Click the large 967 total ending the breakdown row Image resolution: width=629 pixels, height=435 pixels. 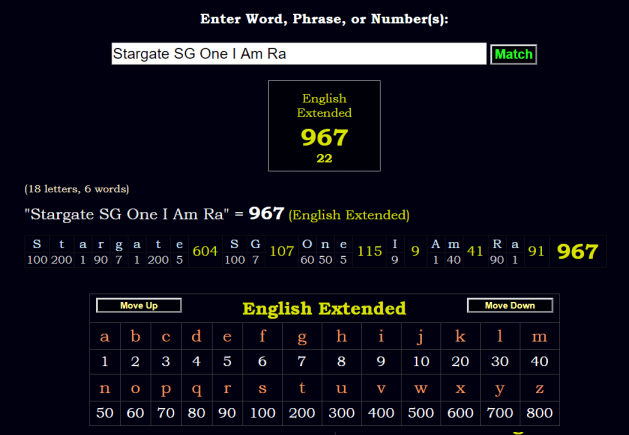578,252
